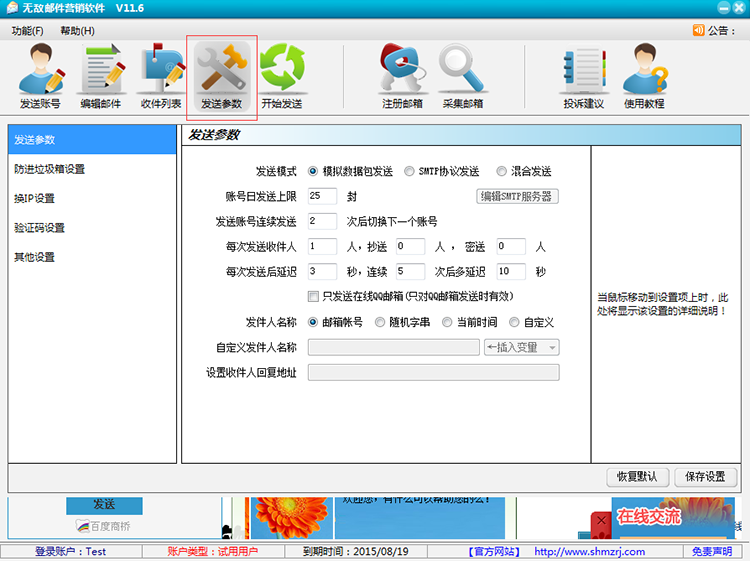750x561 pixels.
Task: Click the 编辑SMTP服务器 button
Action: pos(517,196)
